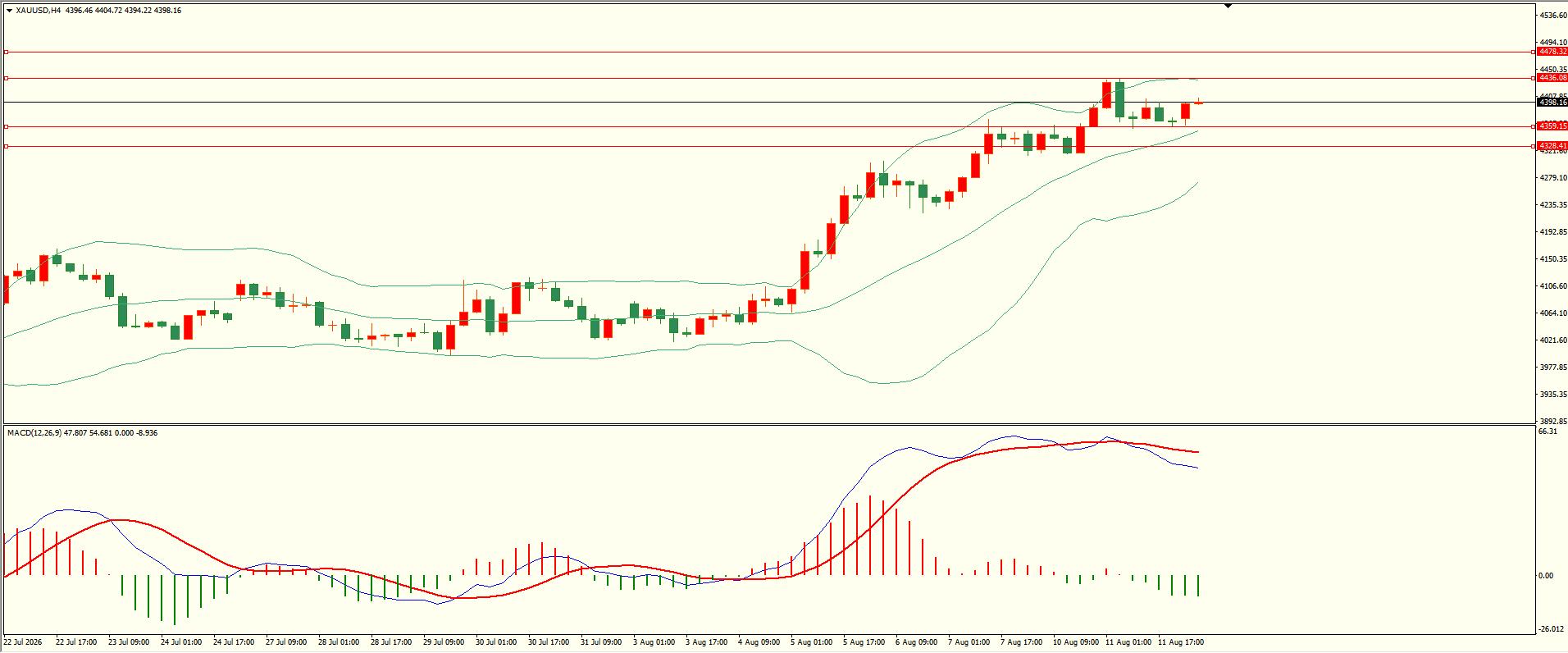
Task: Select the left handle of the 4436.08 line
Action: point(6,79)
